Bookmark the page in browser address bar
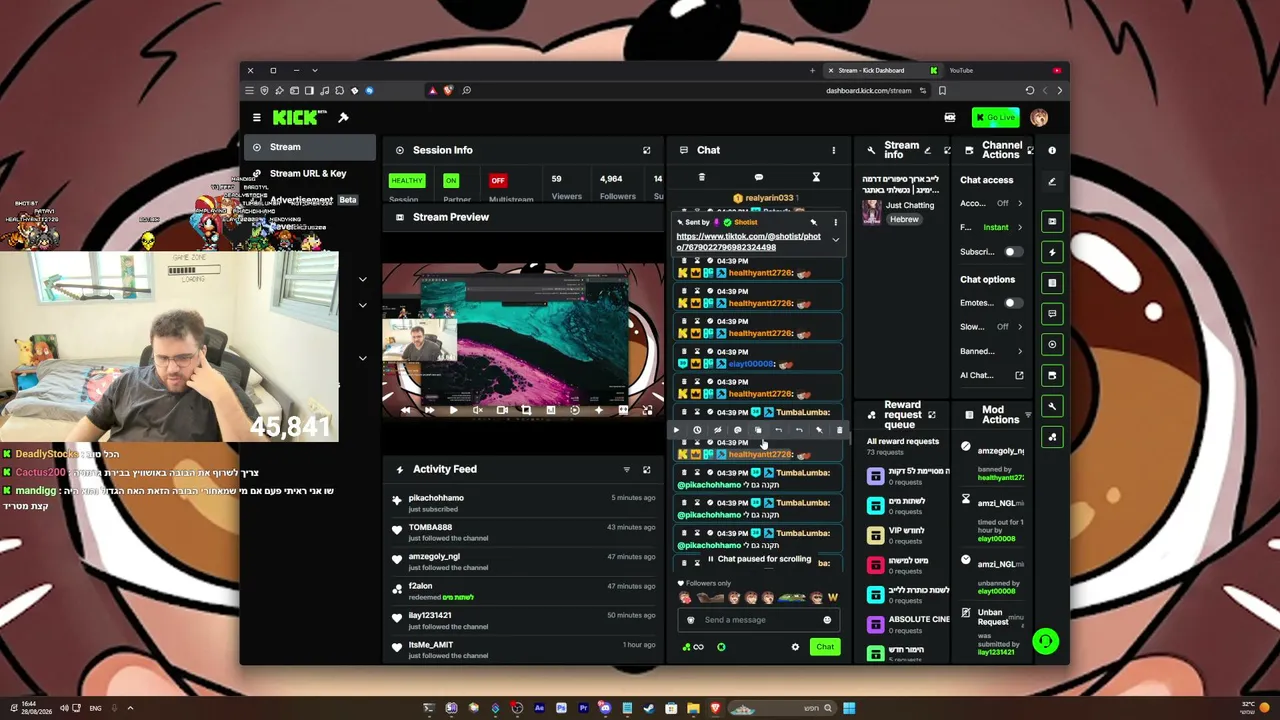1280x720 pixels. 942,91
